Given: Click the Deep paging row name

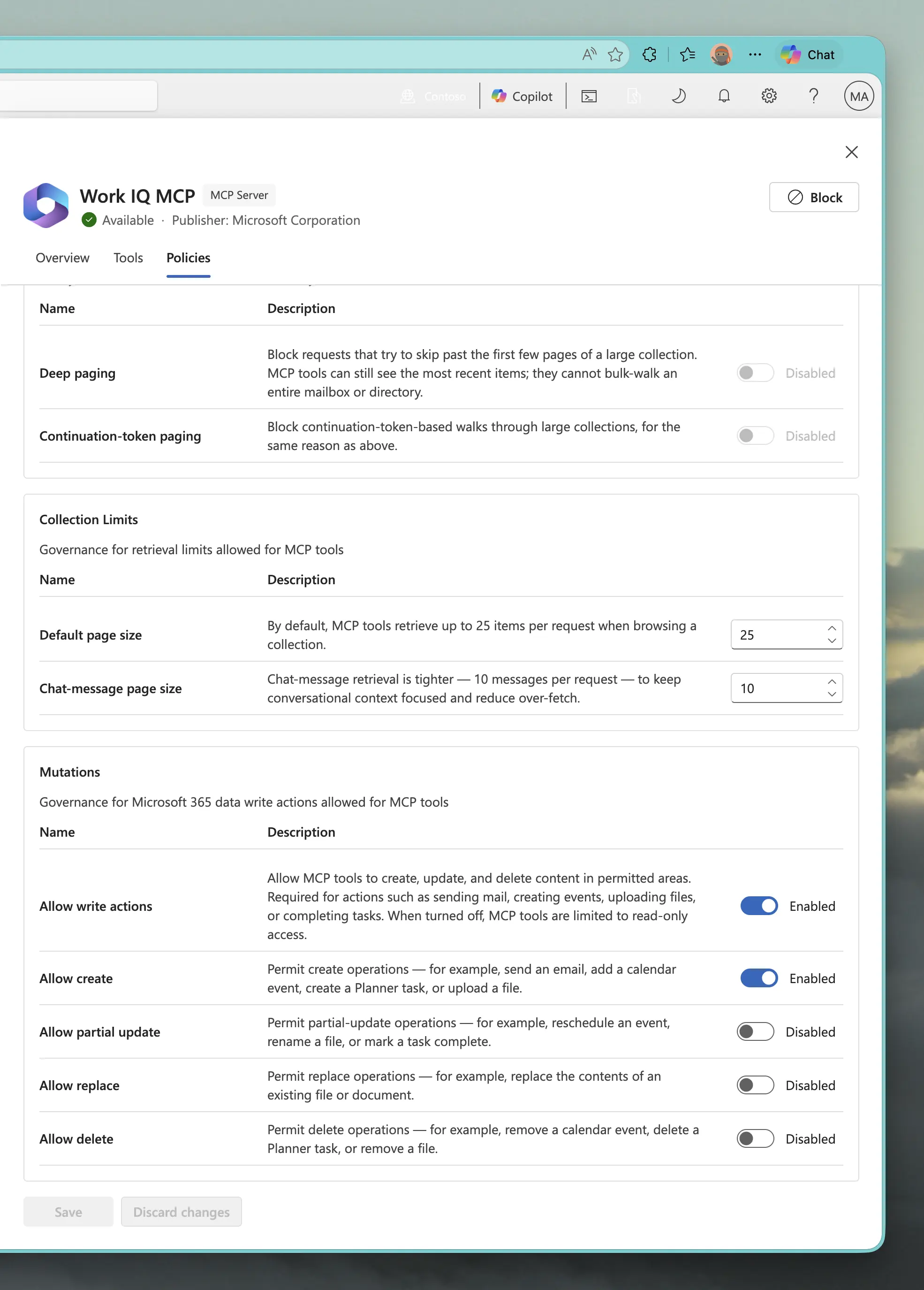Looking at the screenshot, I should [x=77, y=373].
